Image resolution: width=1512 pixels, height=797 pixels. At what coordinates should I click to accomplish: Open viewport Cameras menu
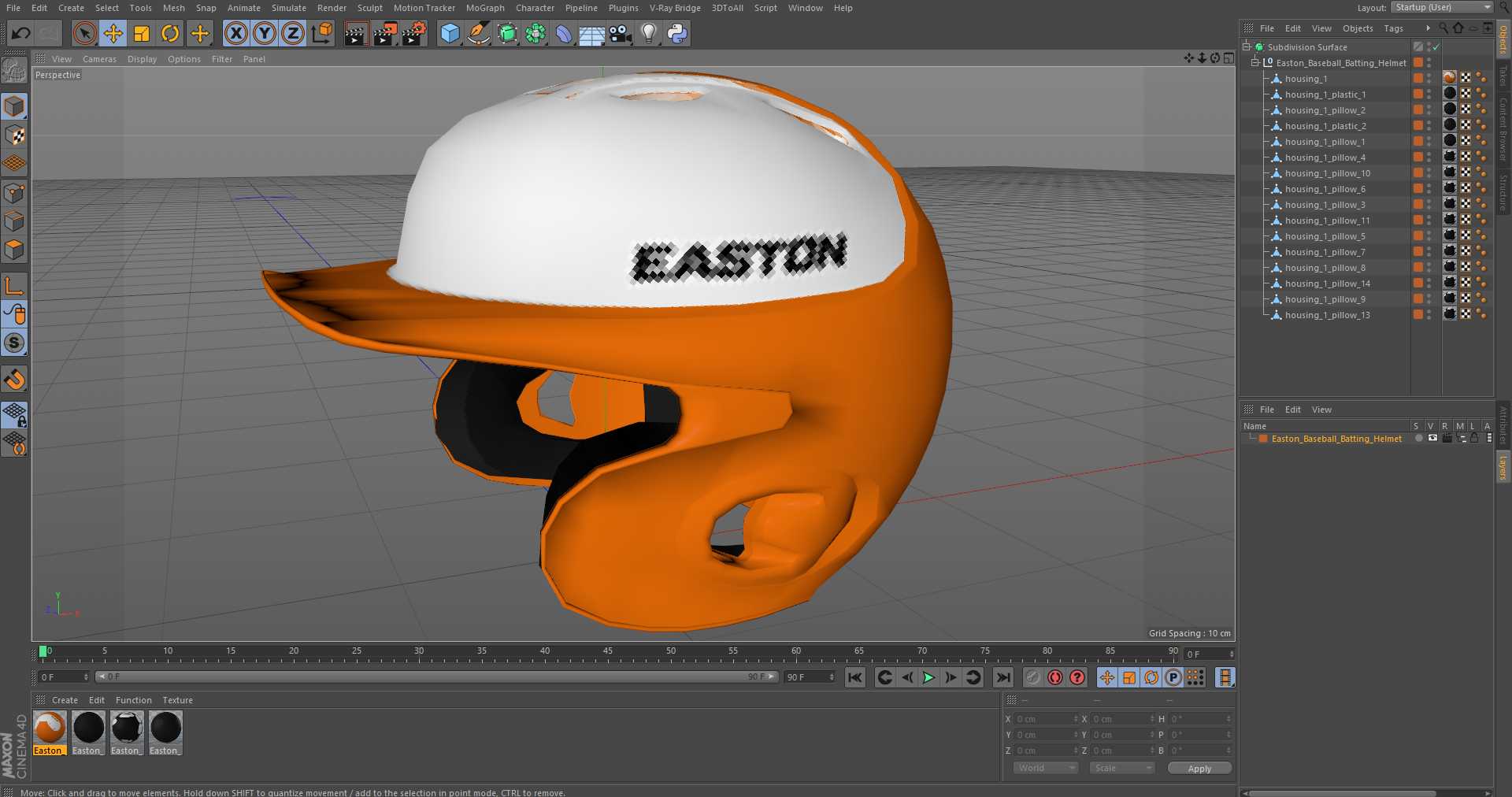coord(99,59)
